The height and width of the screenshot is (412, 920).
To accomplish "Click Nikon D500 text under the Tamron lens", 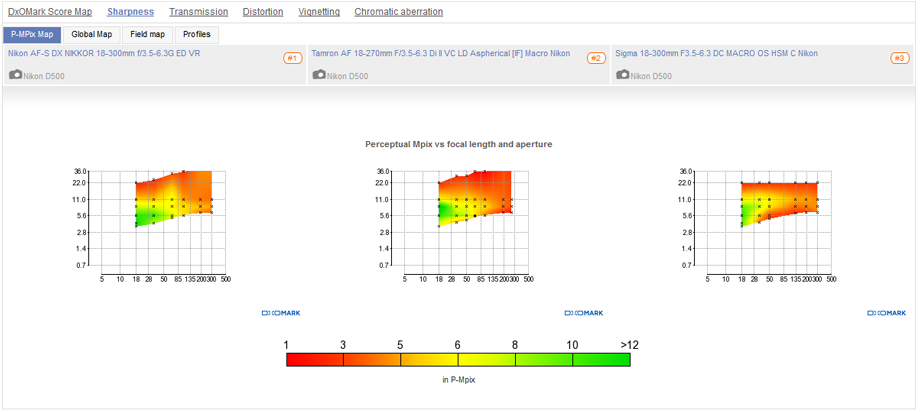I will 347,76.
